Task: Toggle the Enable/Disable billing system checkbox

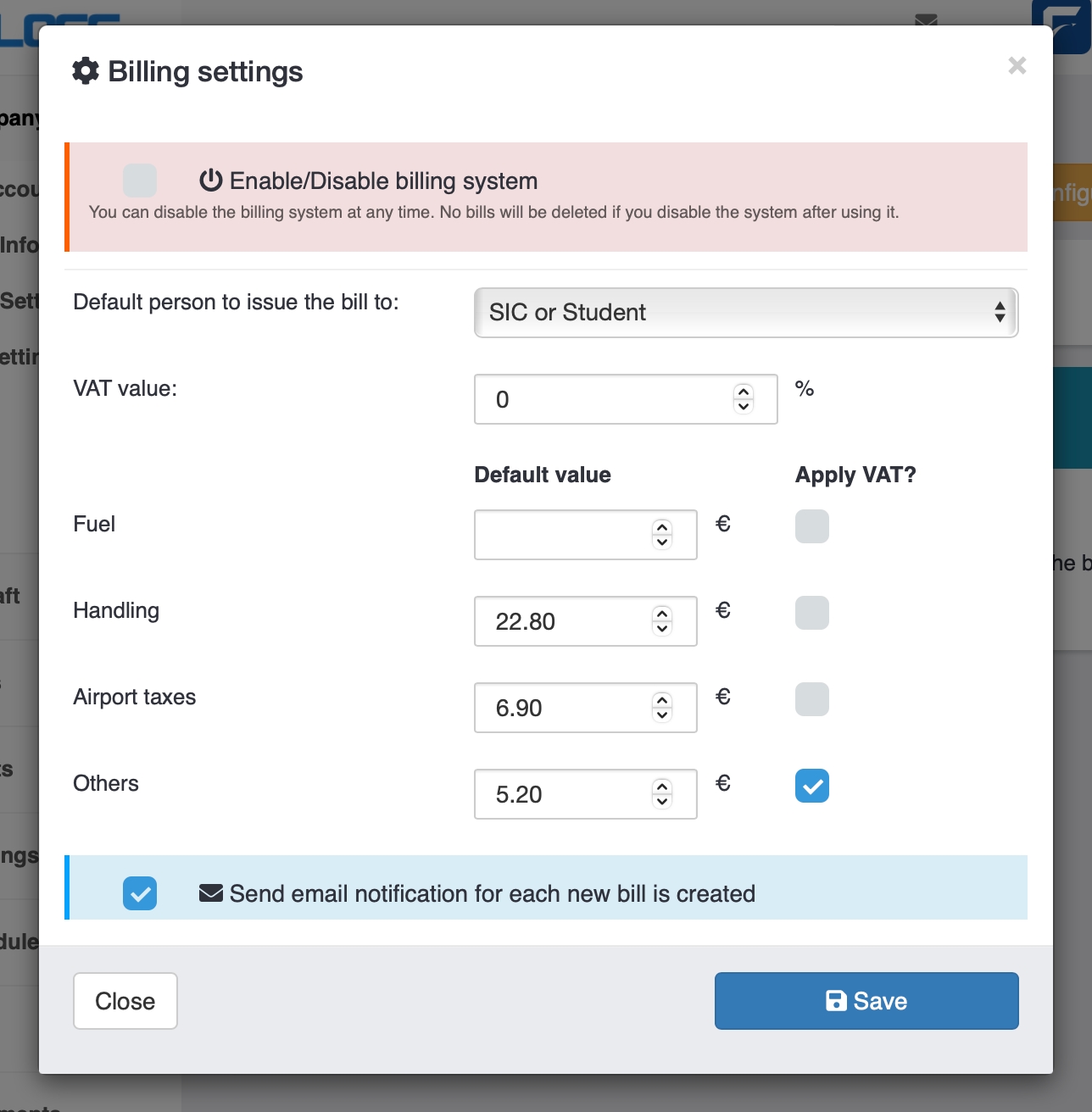Action: coord(140,181)
